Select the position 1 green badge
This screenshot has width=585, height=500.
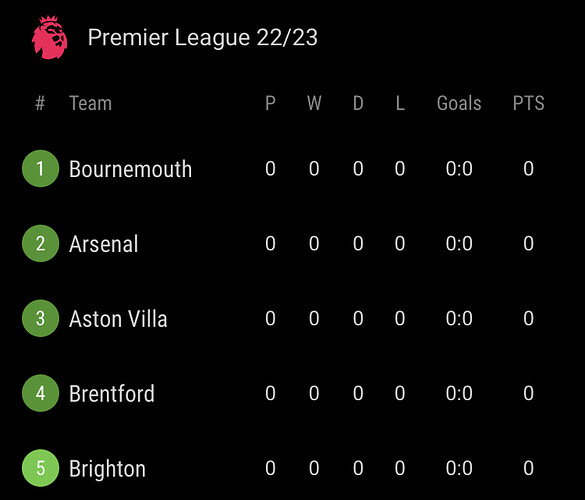(40, 168)
